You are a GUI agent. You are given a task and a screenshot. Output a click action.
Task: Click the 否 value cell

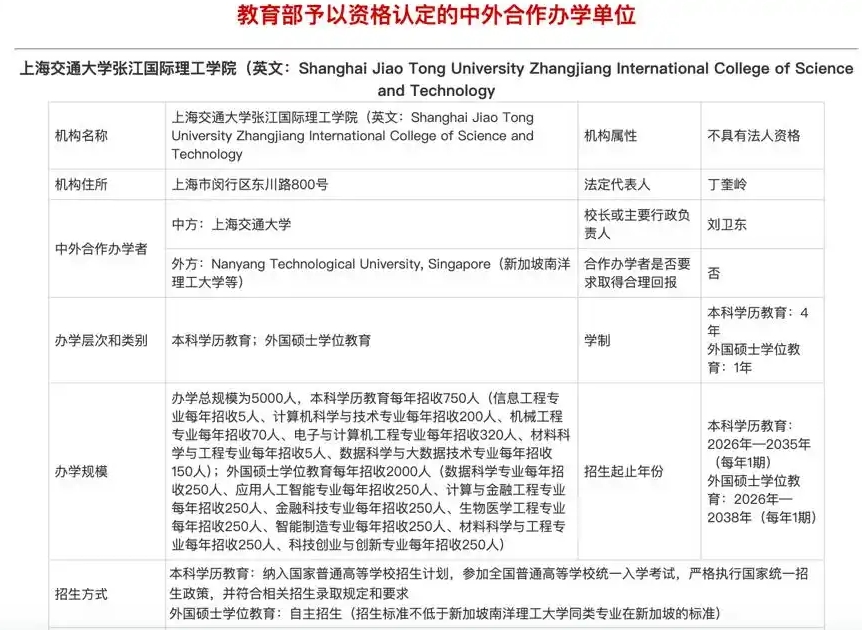pos(714,273)
